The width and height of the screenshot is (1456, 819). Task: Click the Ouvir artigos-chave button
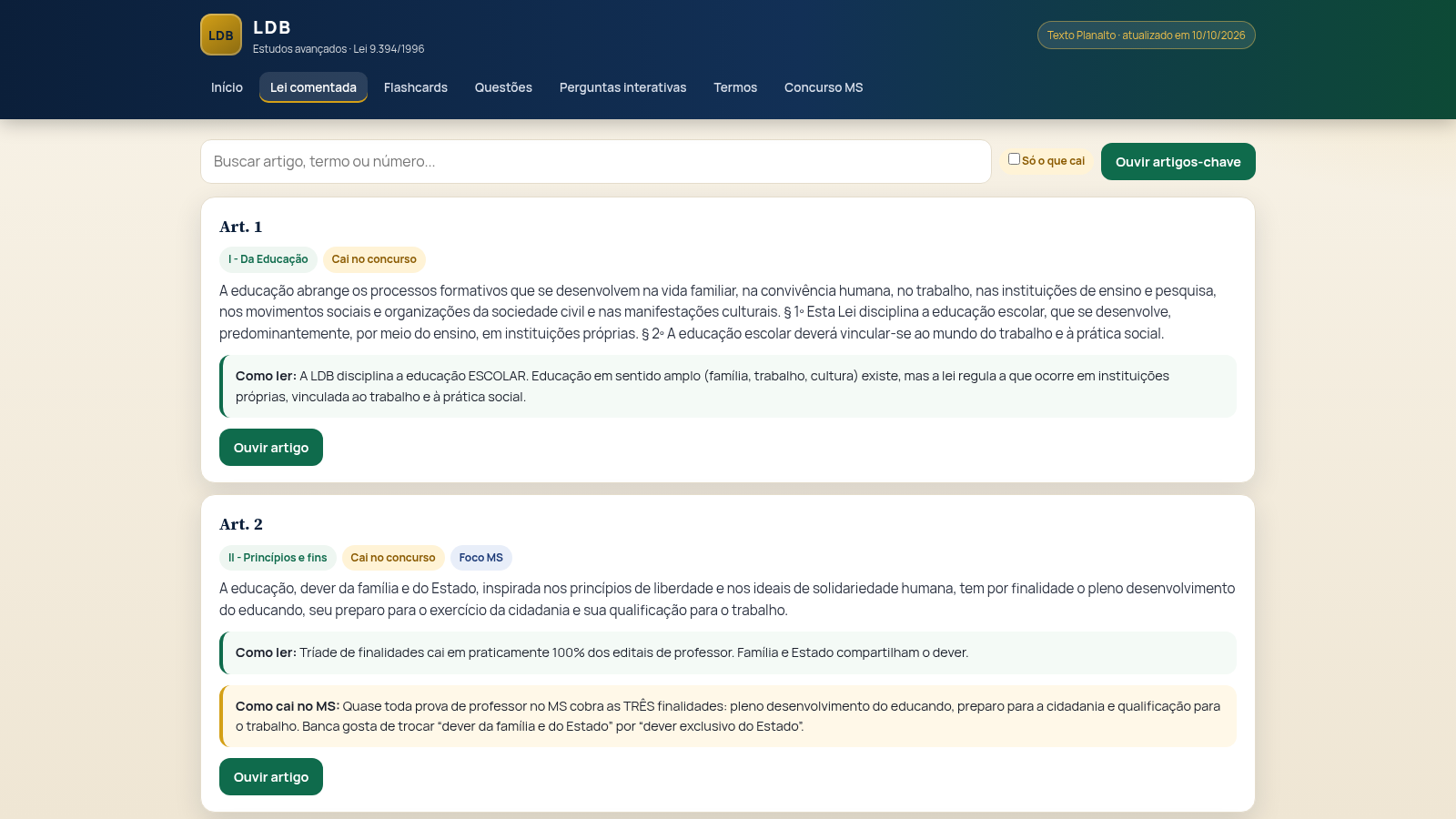pos(1178,162)
